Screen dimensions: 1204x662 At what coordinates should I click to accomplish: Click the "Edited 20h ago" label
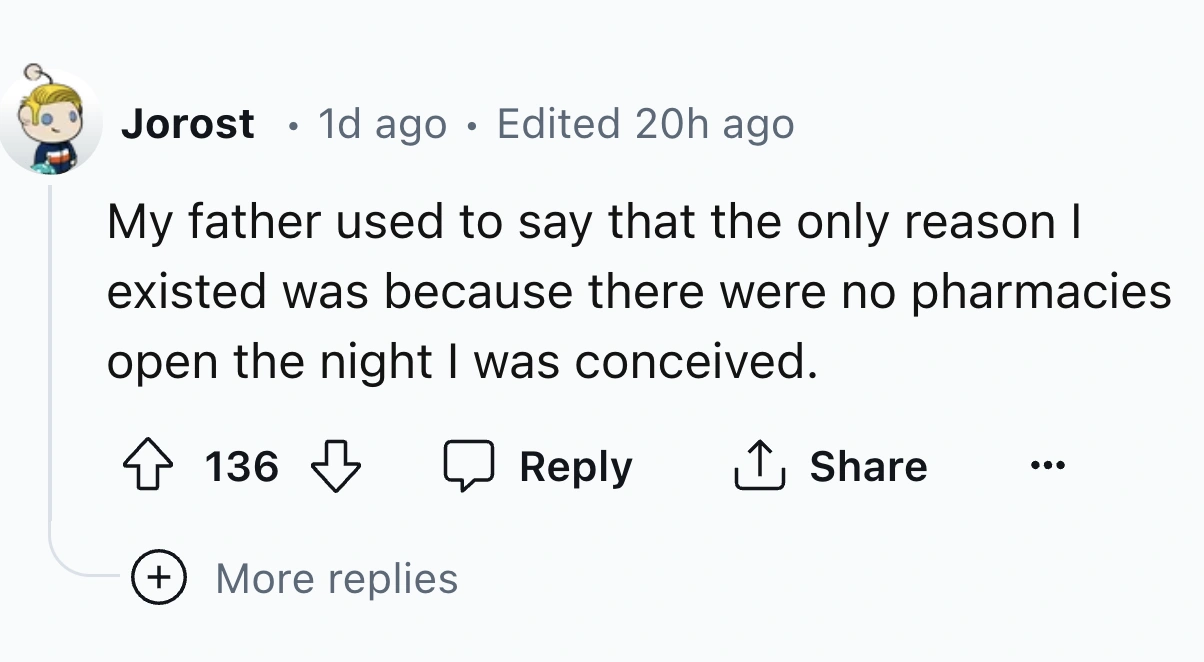pyautogui.click(x=645, y=124)
